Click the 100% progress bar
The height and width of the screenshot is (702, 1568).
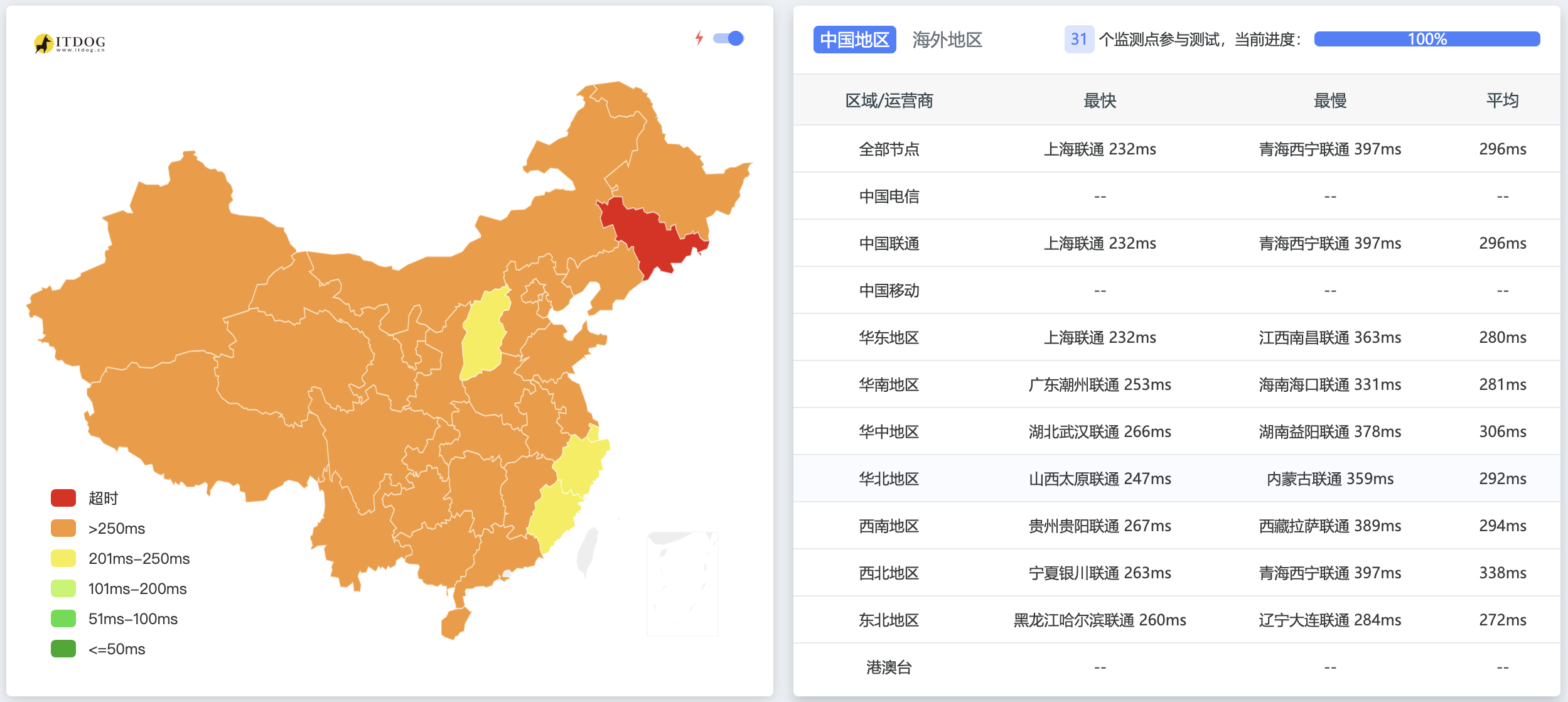coord(1427,39)
